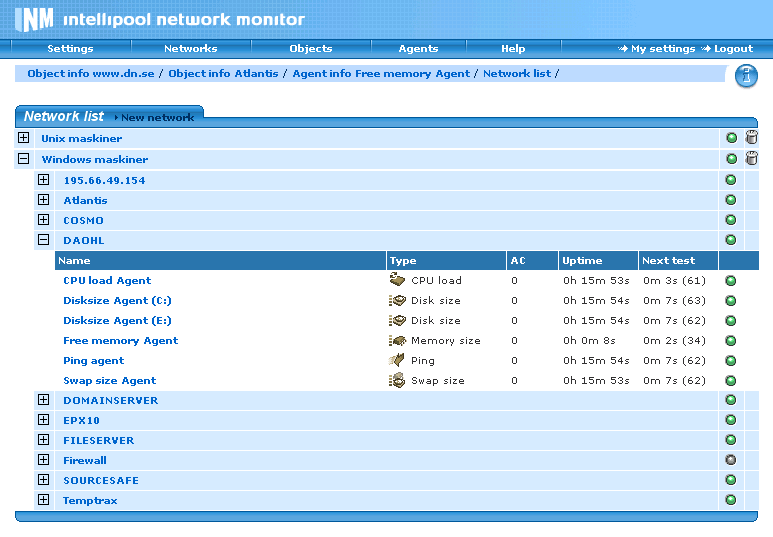The width and height of the screenshot is (773, 537).
Task: Click the Ping type icon
Action: click(x=397, y=360)
